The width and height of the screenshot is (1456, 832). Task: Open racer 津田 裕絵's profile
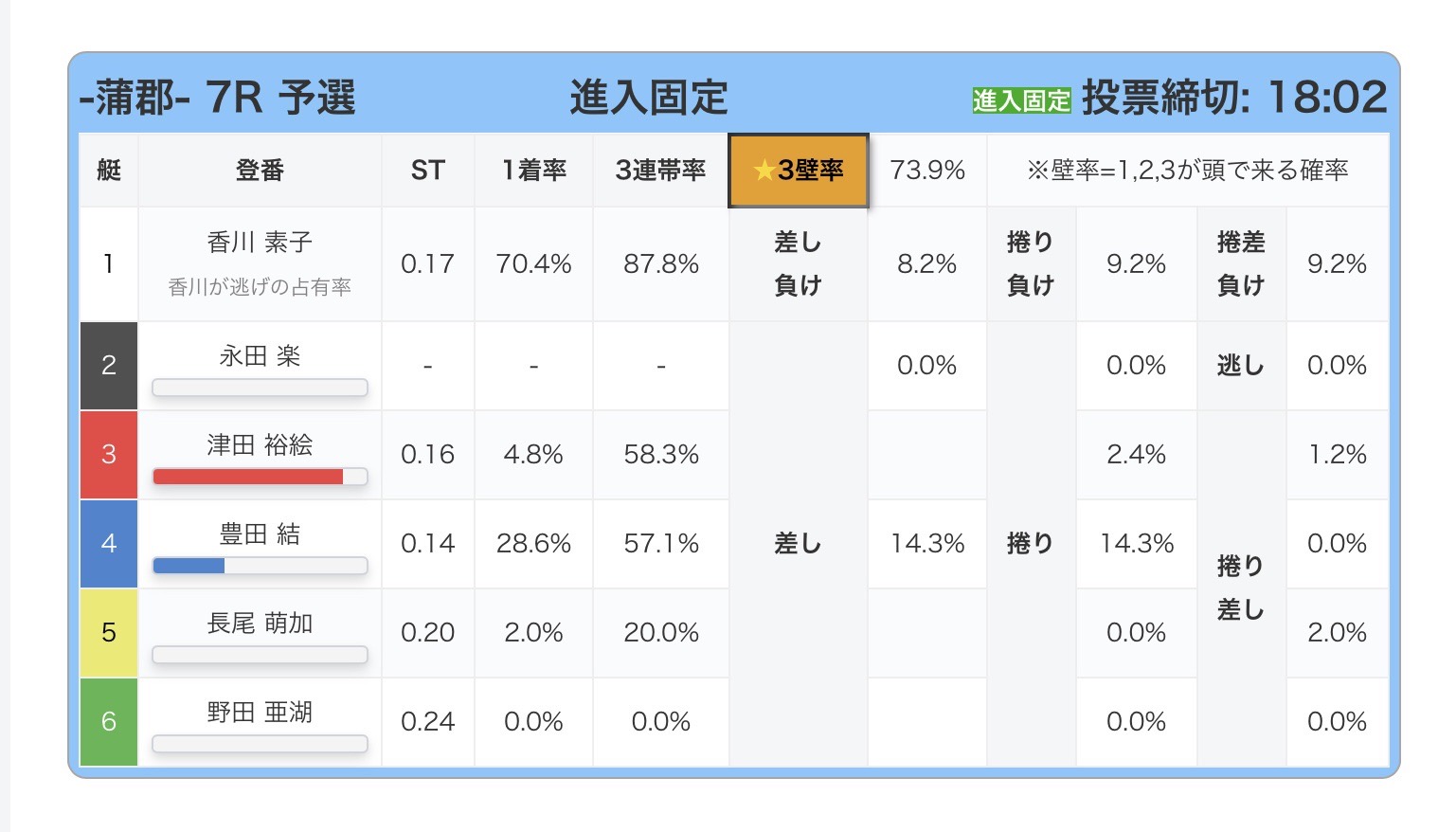coord(260,444)
